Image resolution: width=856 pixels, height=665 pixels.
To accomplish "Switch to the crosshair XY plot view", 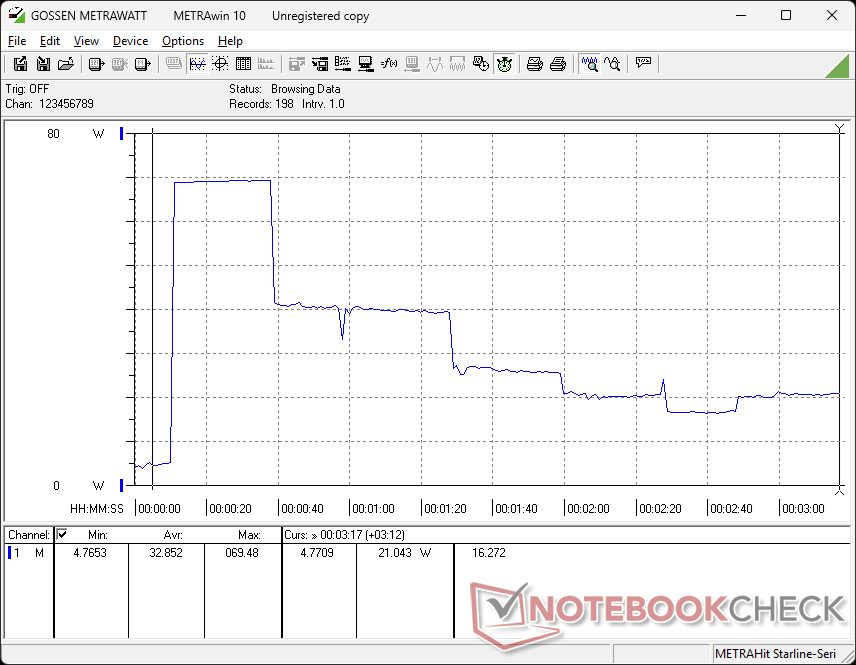I will (x=219, y=64).
